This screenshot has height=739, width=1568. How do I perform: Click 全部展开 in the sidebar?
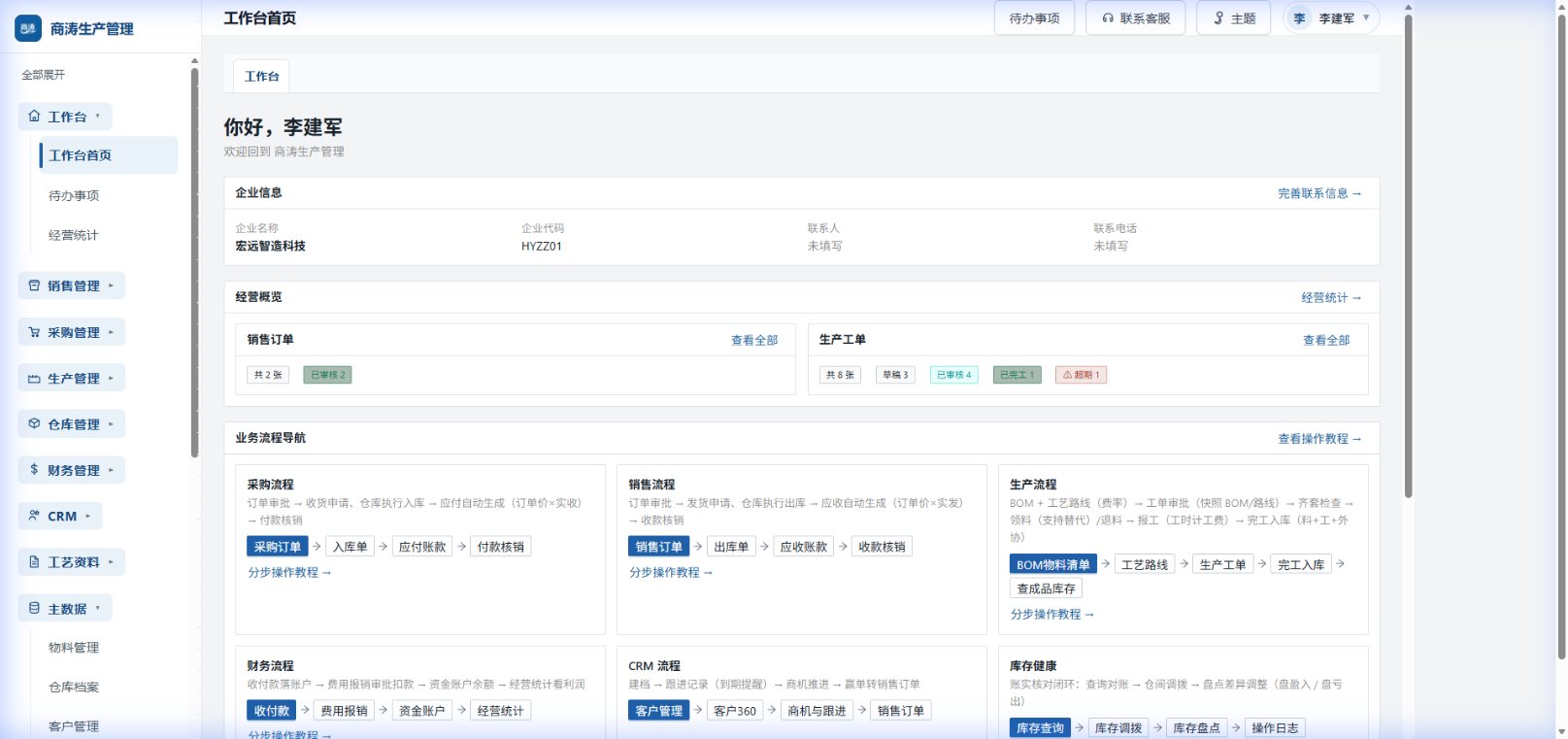pos(44,75)
